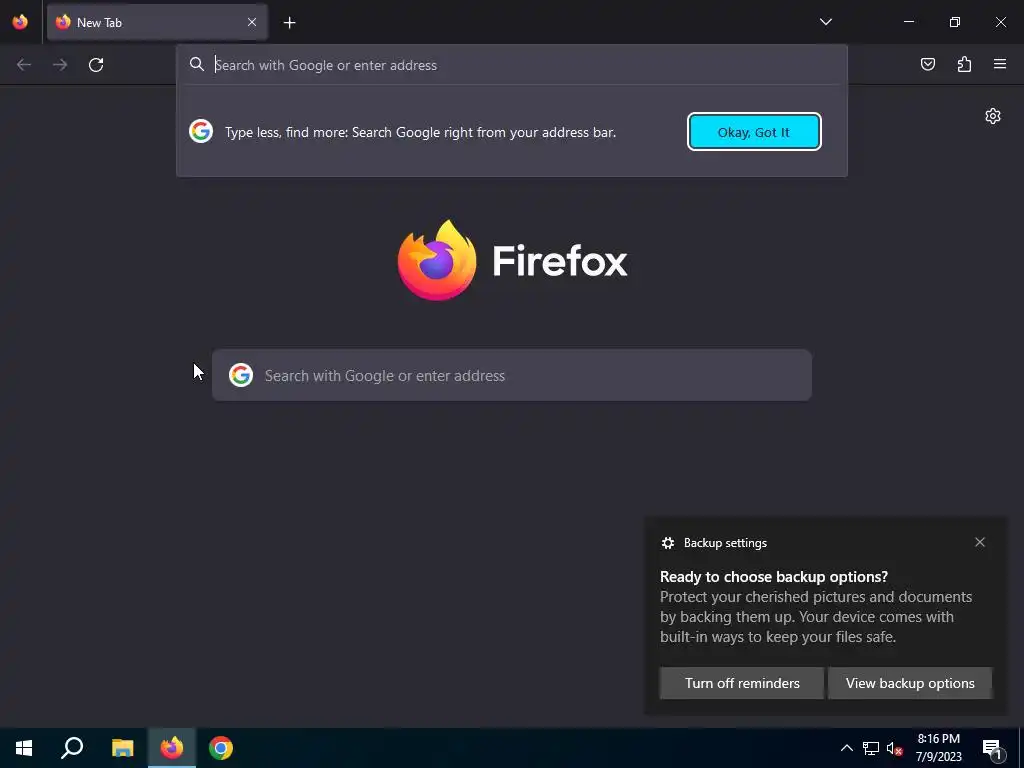The image size is (1024, 768).
Task: Click the Google icon in the page search box
Action: (x=241, y=375)
